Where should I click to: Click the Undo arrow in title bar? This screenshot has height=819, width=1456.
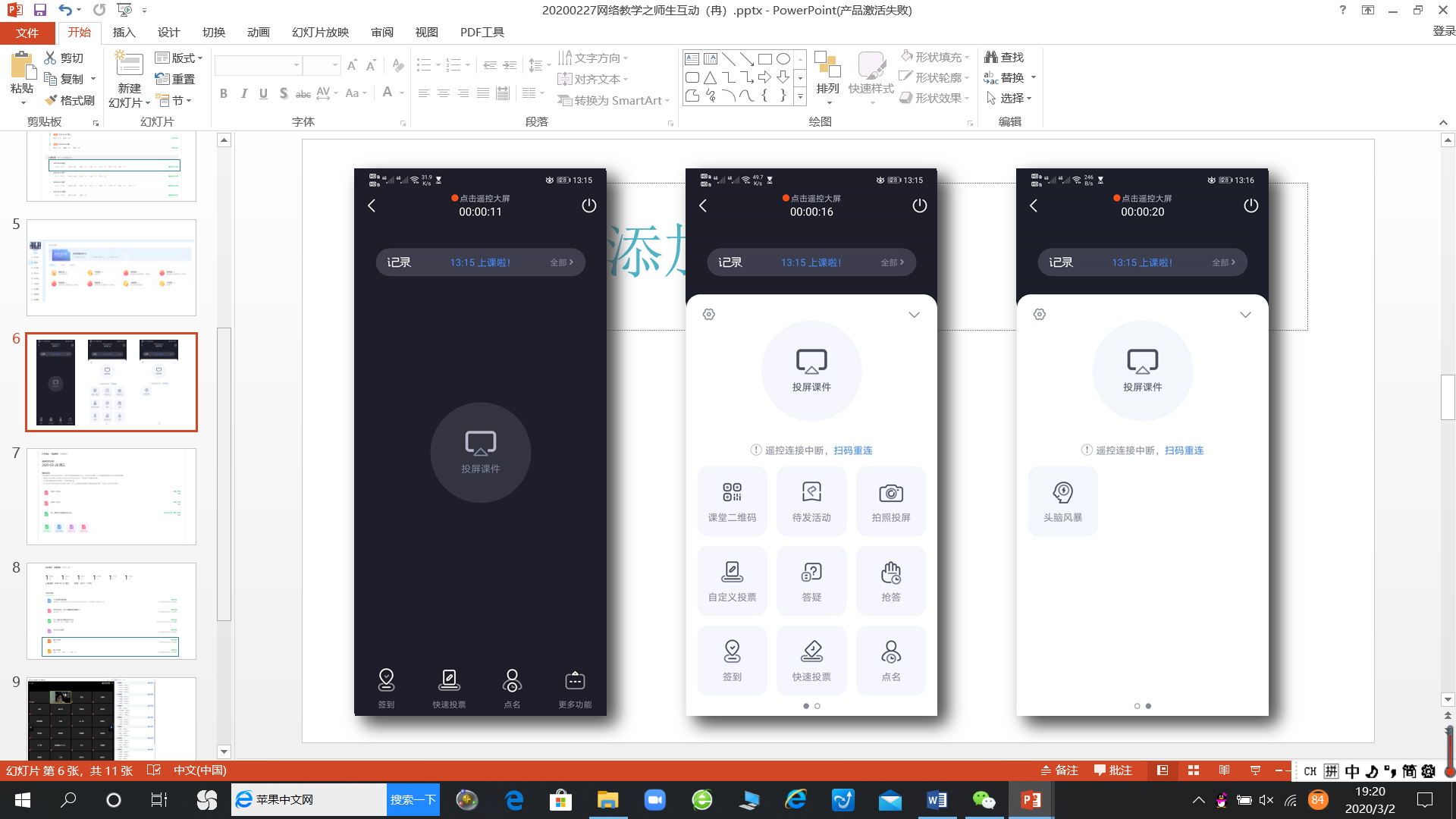click(65, 10)
